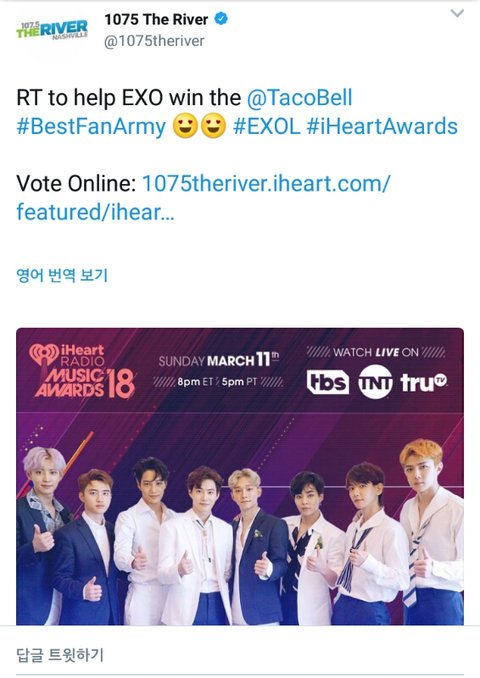Image resolution: width=480 pixels, height=678 pixels.
Task: Open the 1075 The River display name
Action: pos(156,19)
